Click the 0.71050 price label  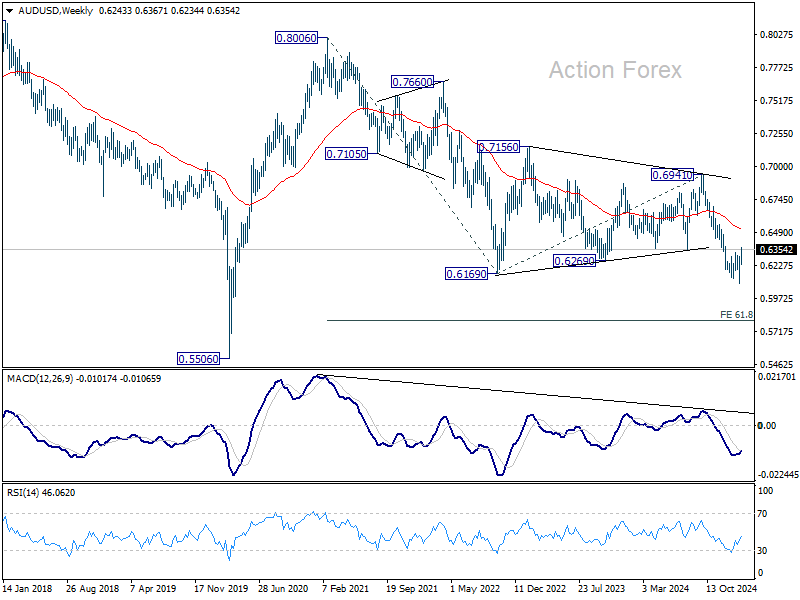coord(346,154)
